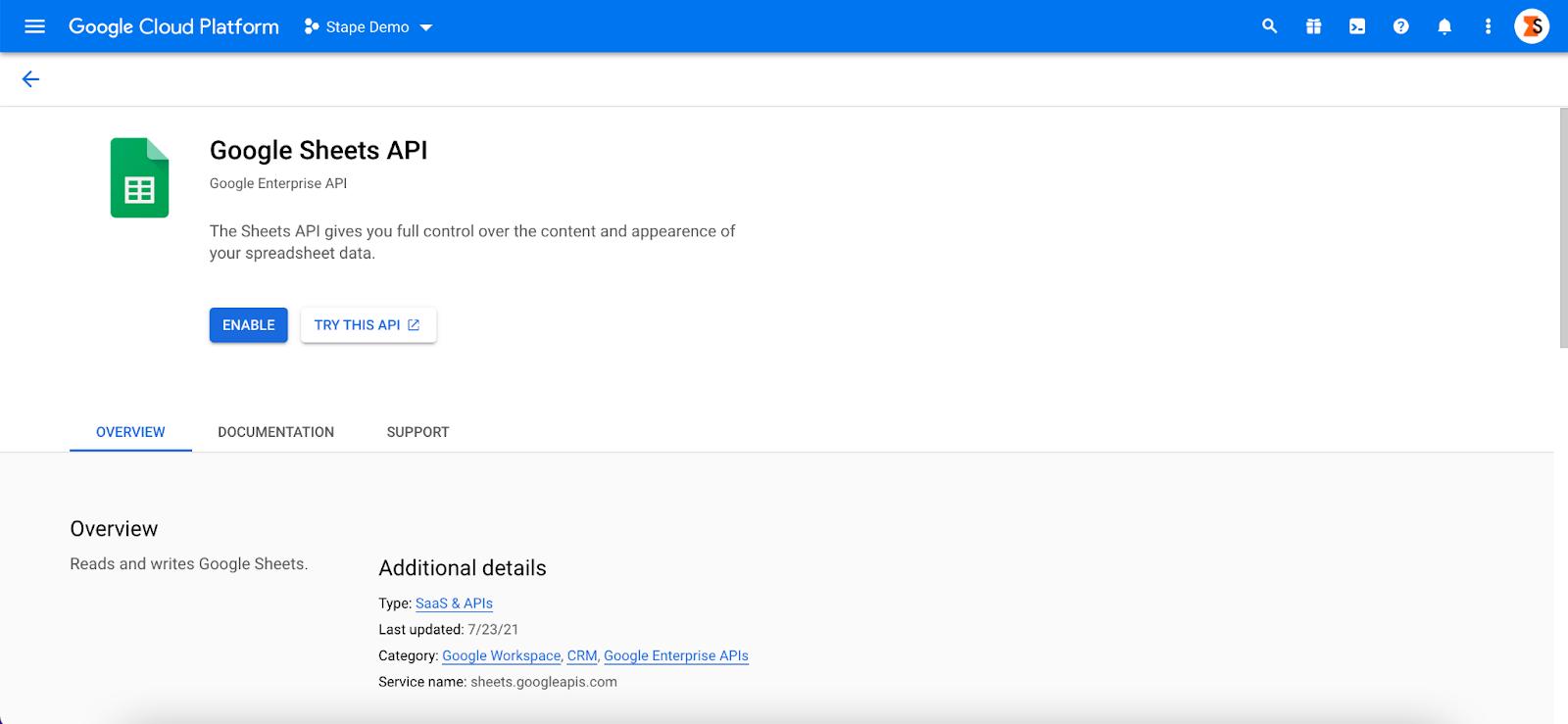
Task: Click the Google Enterprise API subtitle
Action: click(278, 183)
